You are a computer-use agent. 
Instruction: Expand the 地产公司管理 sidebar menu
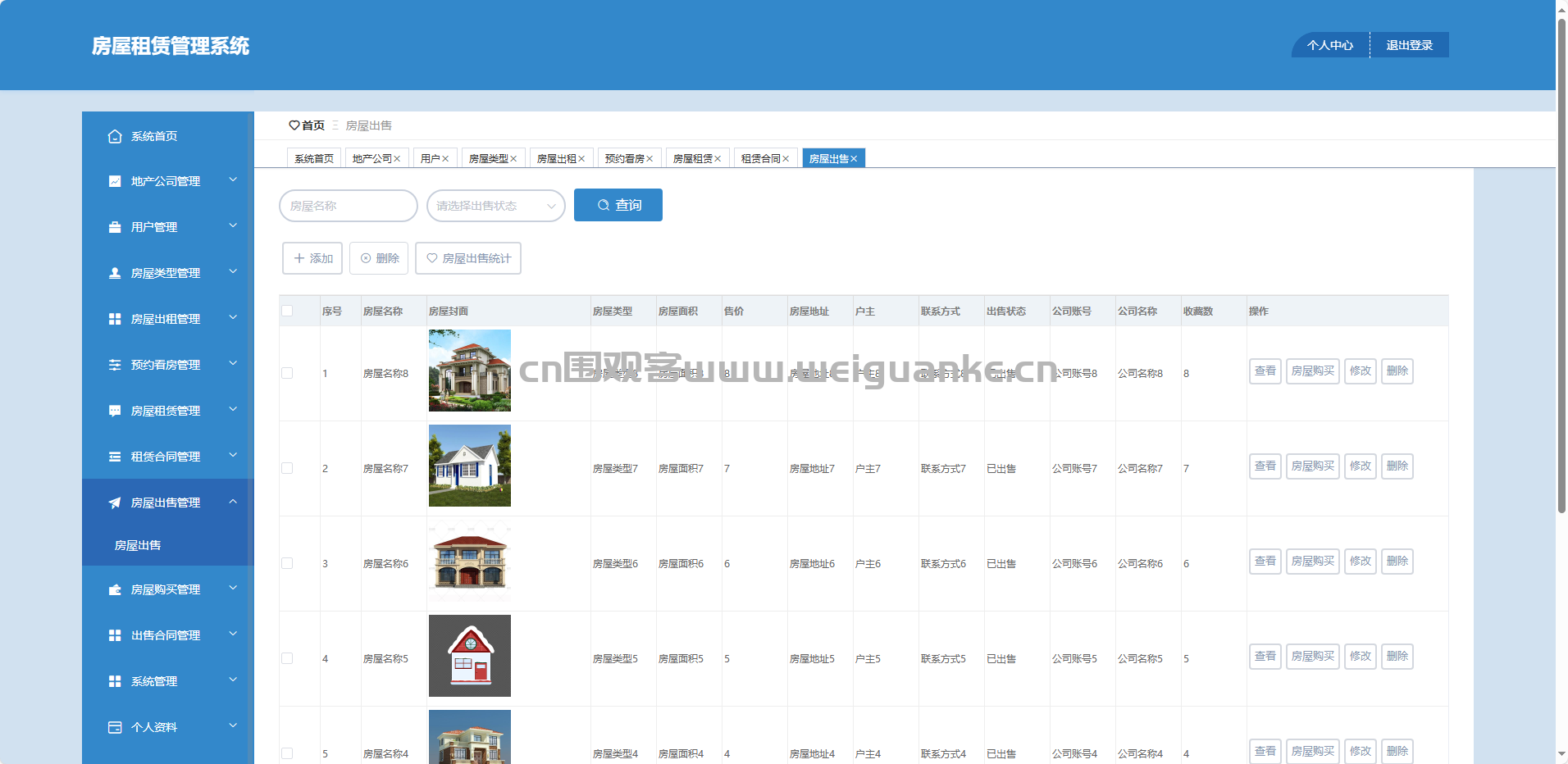(233, 180)
